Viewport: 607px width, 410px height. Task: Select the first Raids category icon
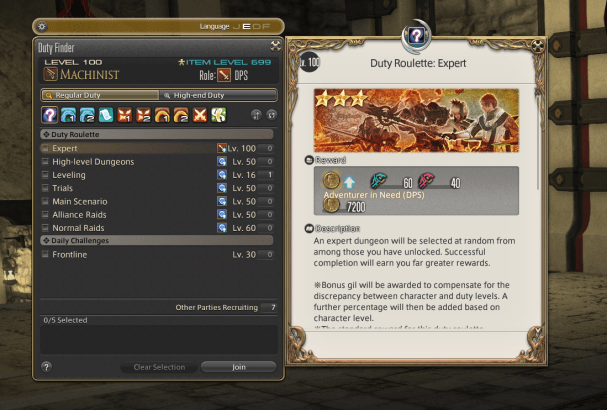162,115
